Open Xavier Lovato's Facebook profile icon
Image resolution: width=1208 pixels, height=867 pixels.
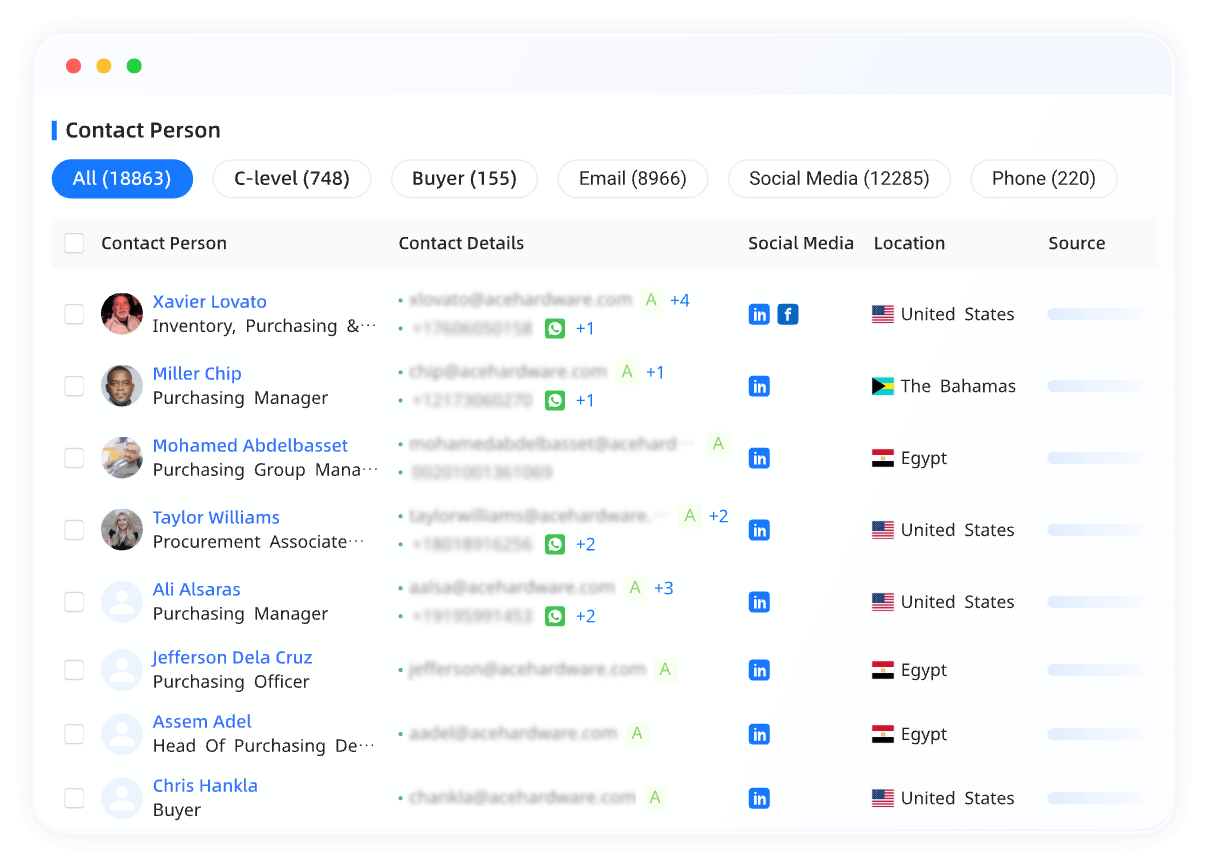click(x=788, y=315)
